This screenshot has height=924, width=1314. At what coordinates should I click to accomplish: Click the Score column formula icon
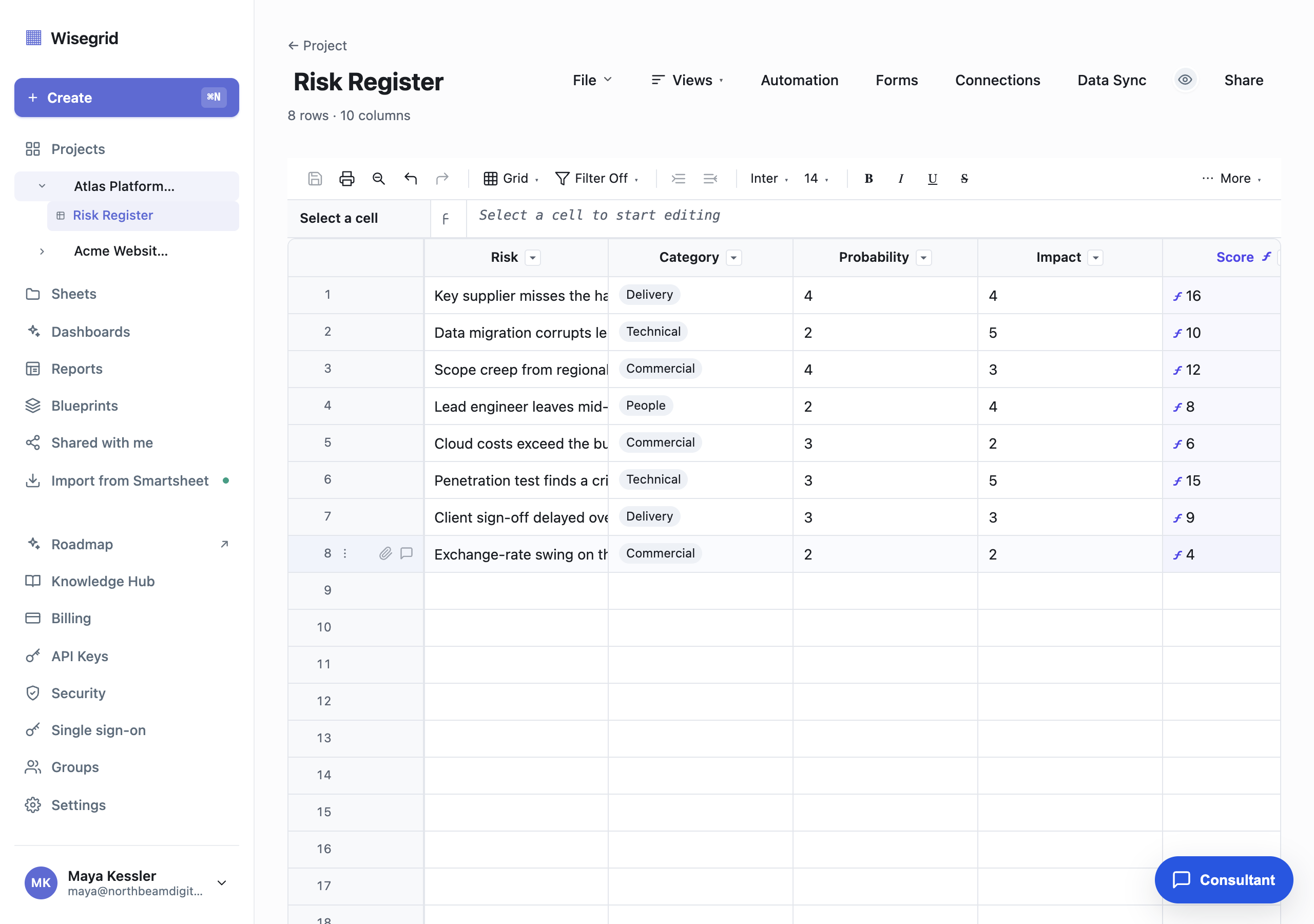coord(1266,257)
